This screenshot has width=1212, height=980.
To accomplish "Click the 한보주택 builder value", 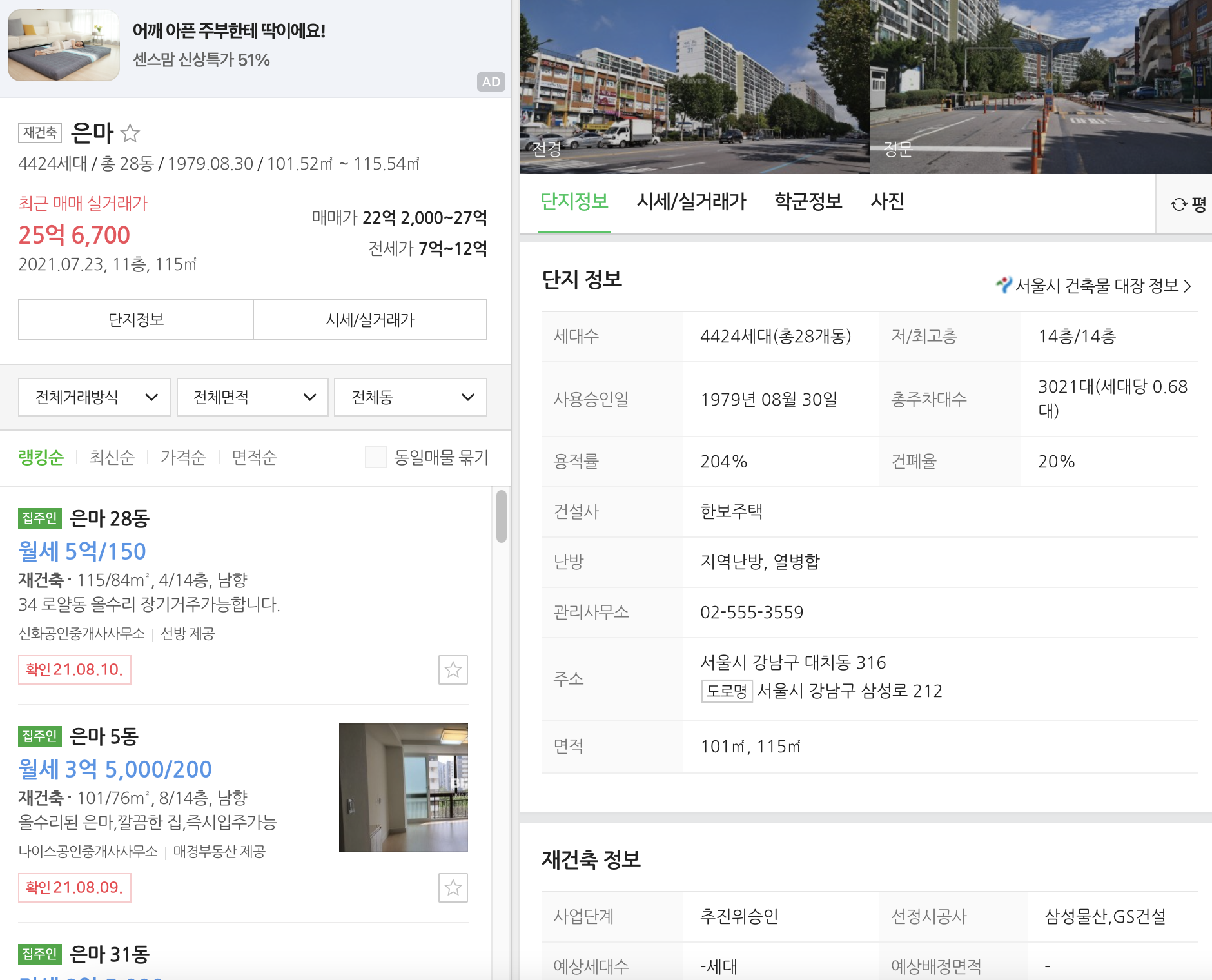I will point(731,511).
